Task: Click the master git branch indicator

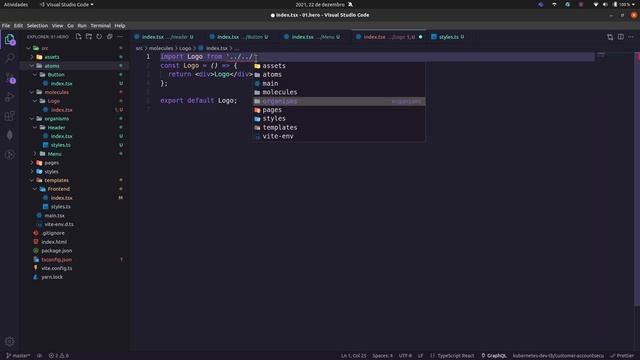Action: tap(18, 356)
